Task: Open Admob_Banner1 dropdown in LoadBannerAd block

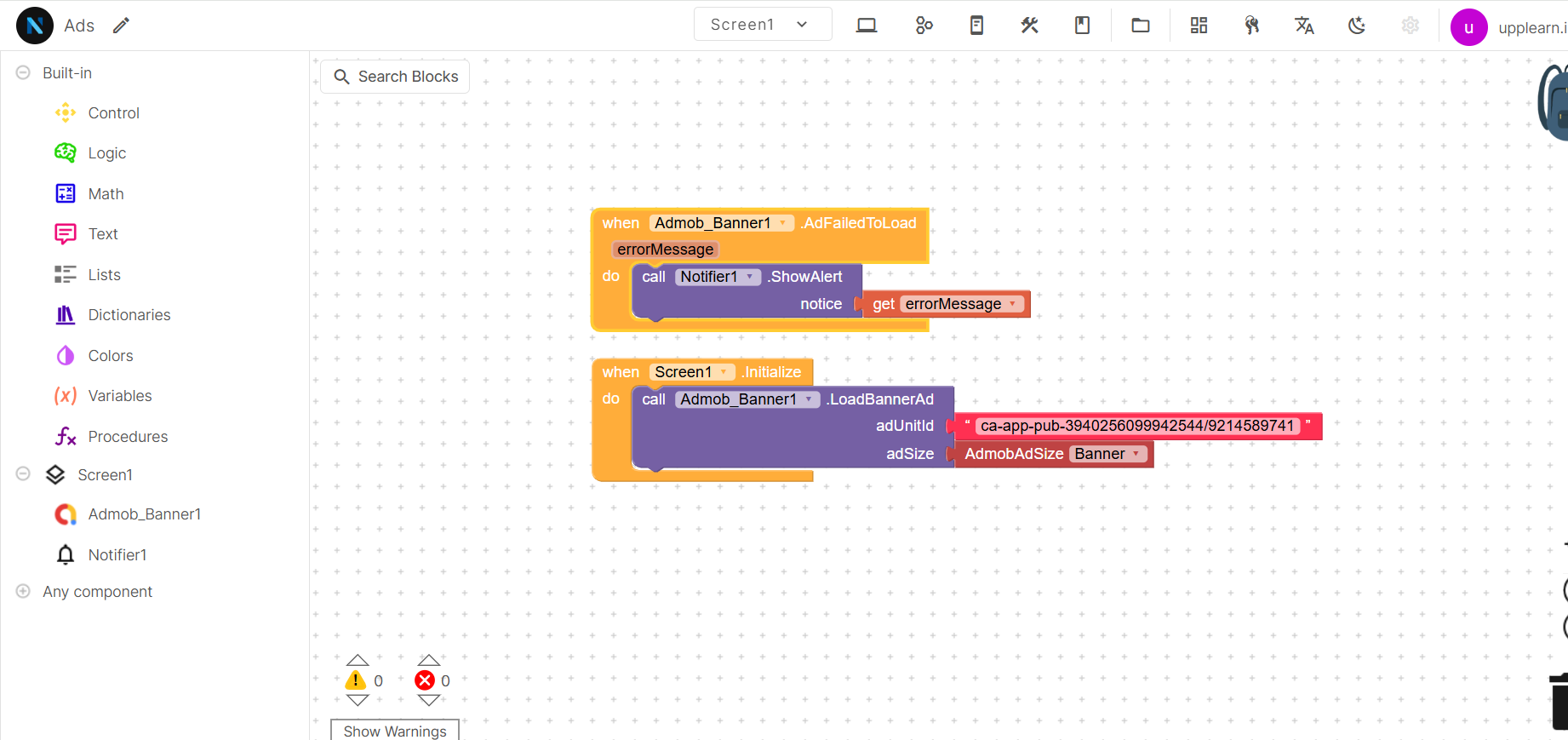Action: click(x=747, y=399)
